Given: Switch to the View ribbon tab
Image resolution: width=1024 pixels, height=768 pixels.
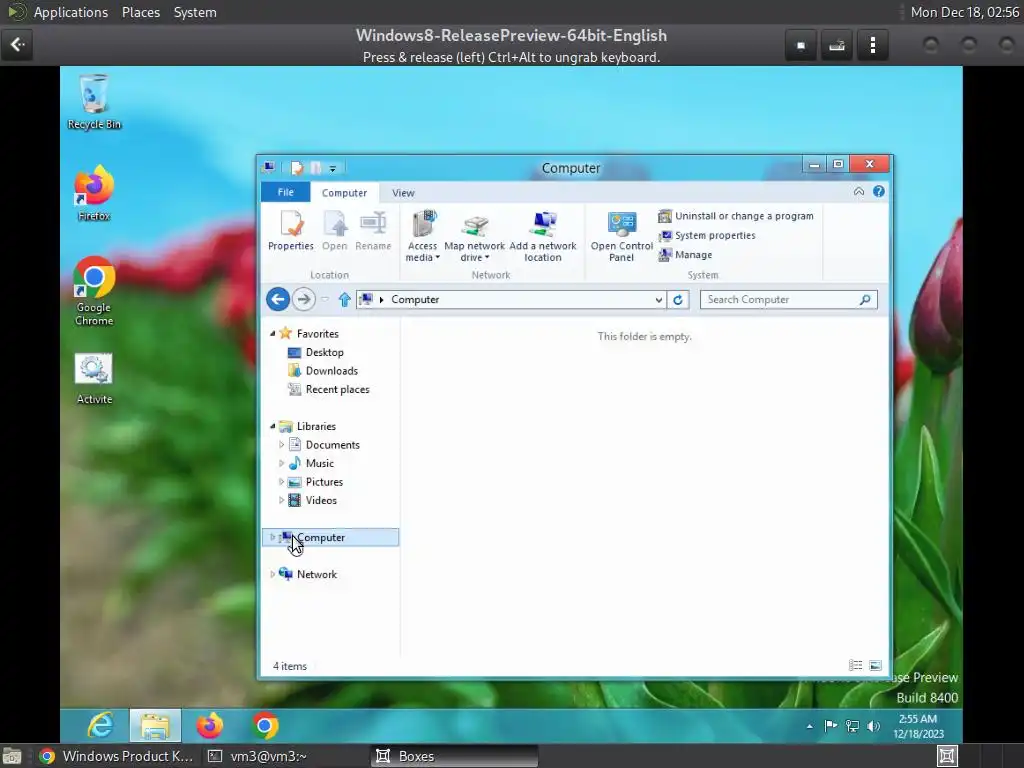Looking at the screenshot, I should click(x=403, y=193).
